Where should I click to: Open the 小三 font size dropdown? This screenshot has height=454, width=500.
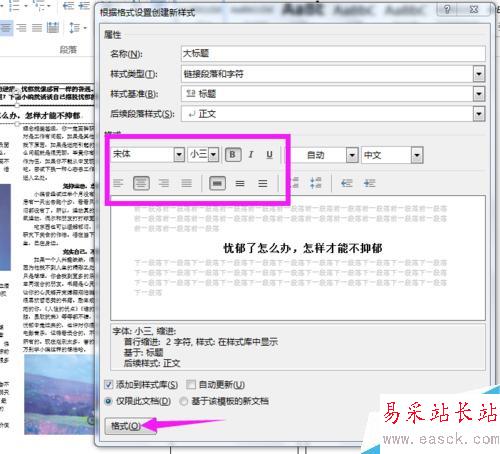tap(214, 154)
